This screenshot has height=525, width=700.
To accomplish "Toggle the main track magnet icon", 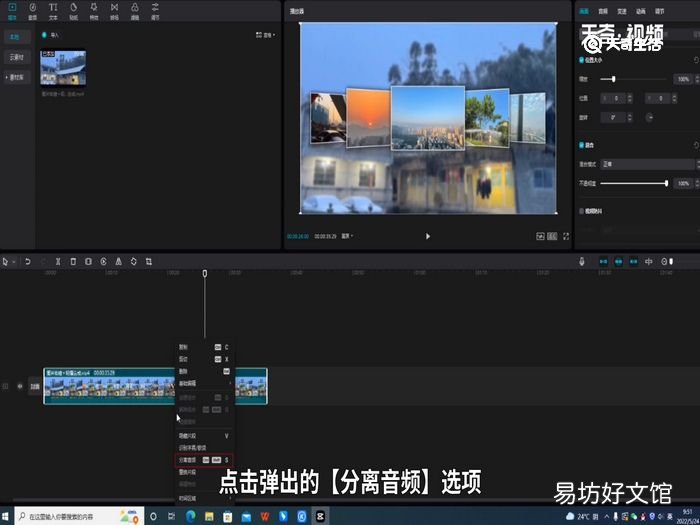I will tap(604, 262).
